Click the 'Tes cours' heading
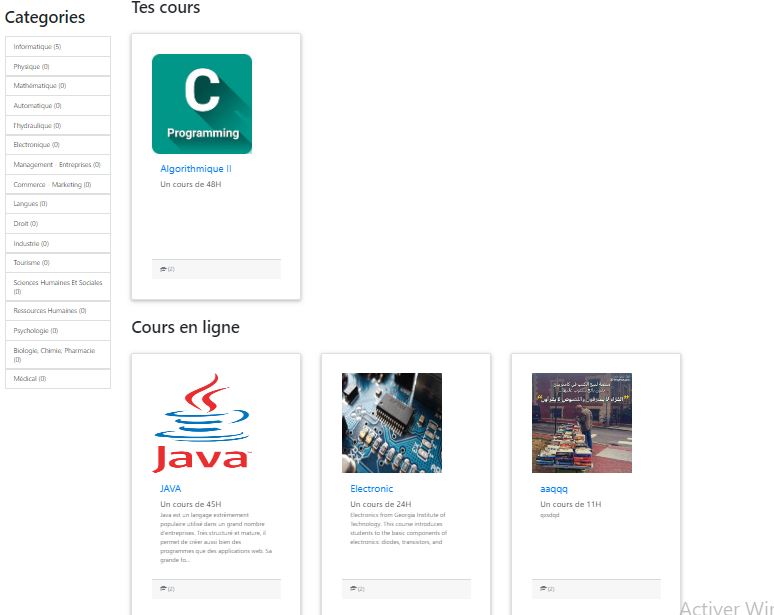The width and height of the screenshot is (774, 615). 166,7
